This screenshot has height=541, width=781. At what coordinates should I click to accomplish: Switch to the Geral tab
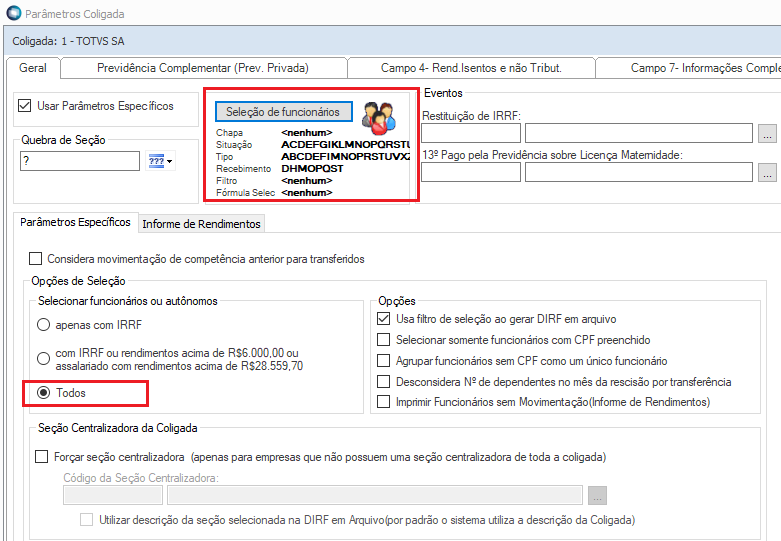33,68
